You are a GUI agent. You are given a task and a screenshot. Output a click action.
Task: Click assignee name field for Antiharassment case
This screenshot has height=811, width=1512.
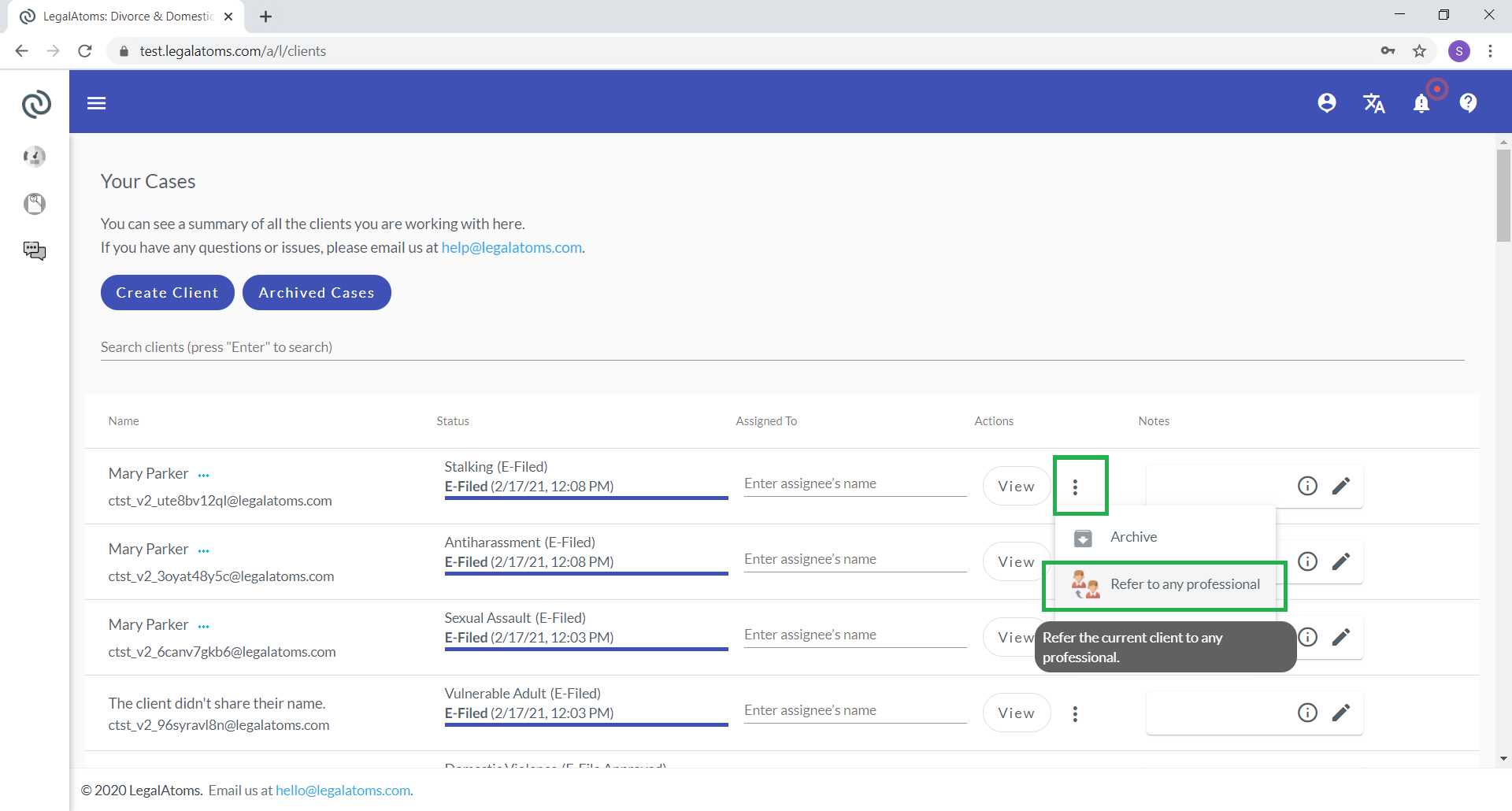click(x=854, y=559)
